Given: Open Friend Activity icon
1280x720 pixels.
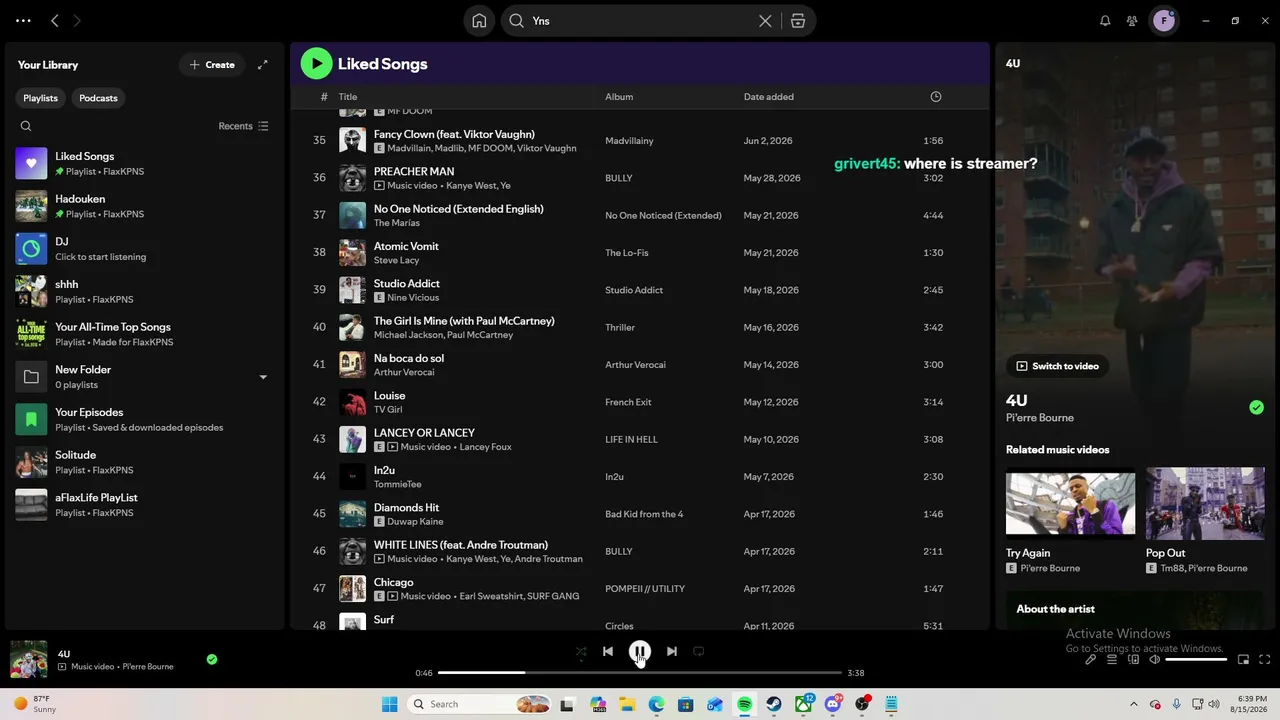Looking at the screenshot, I should (1132, 21).
